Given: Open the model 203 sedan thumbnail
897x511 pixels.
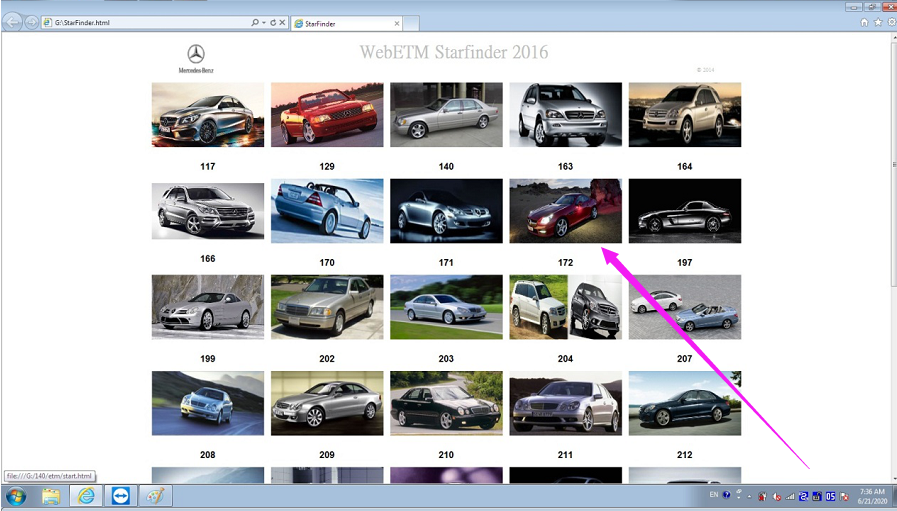Looking at the screenshot, I should click(446, 307).
